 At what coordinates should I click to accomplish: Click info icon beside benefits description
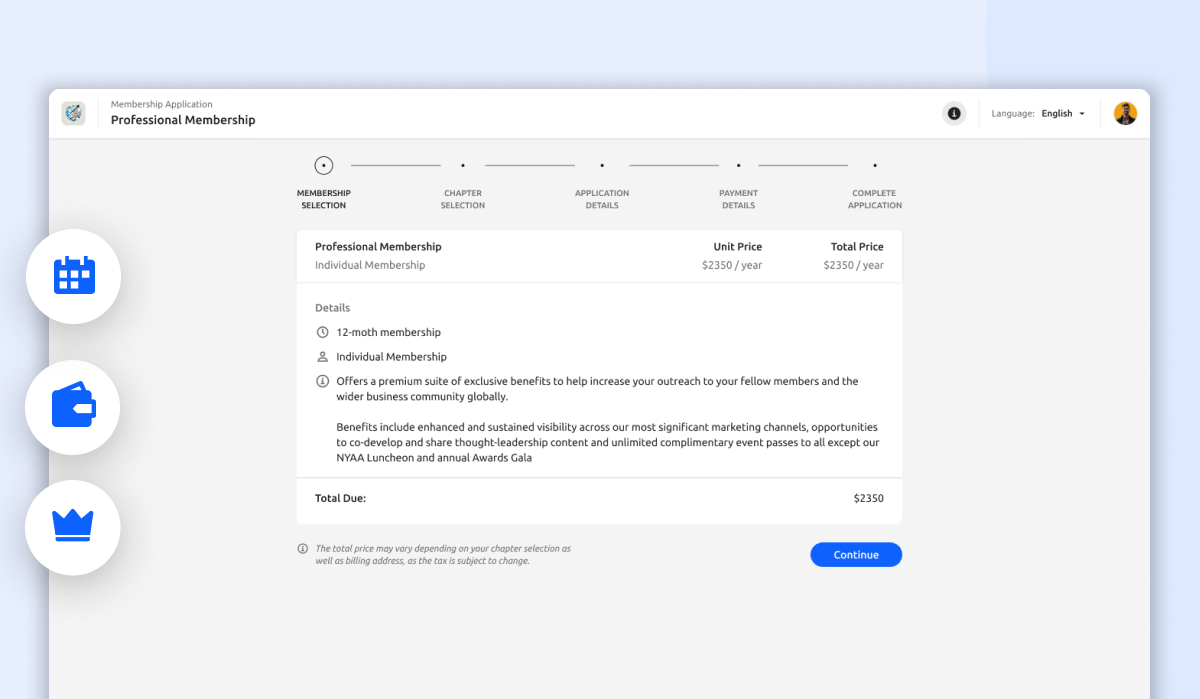(322, 381)
